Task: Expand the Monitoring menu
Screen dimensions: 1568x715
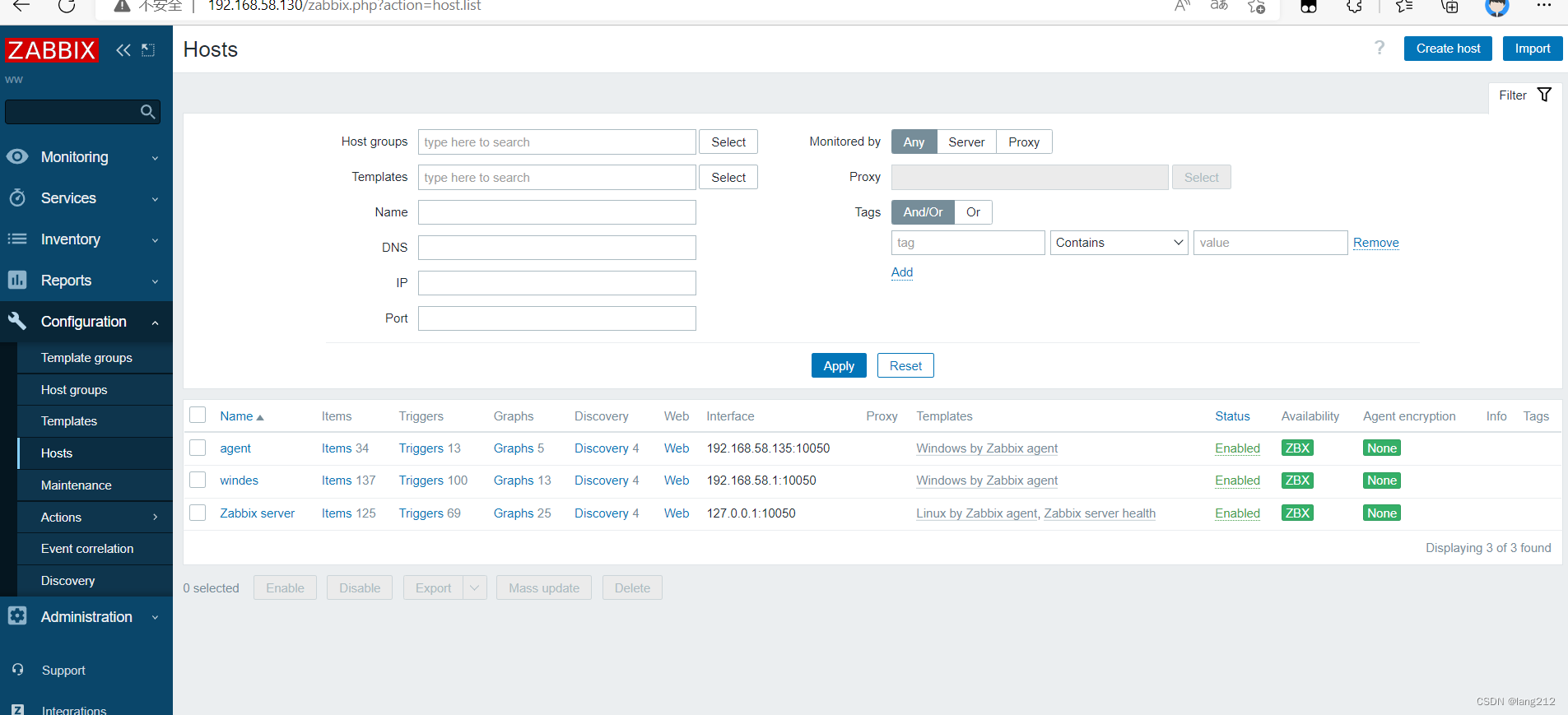Action: coord(155,158)
